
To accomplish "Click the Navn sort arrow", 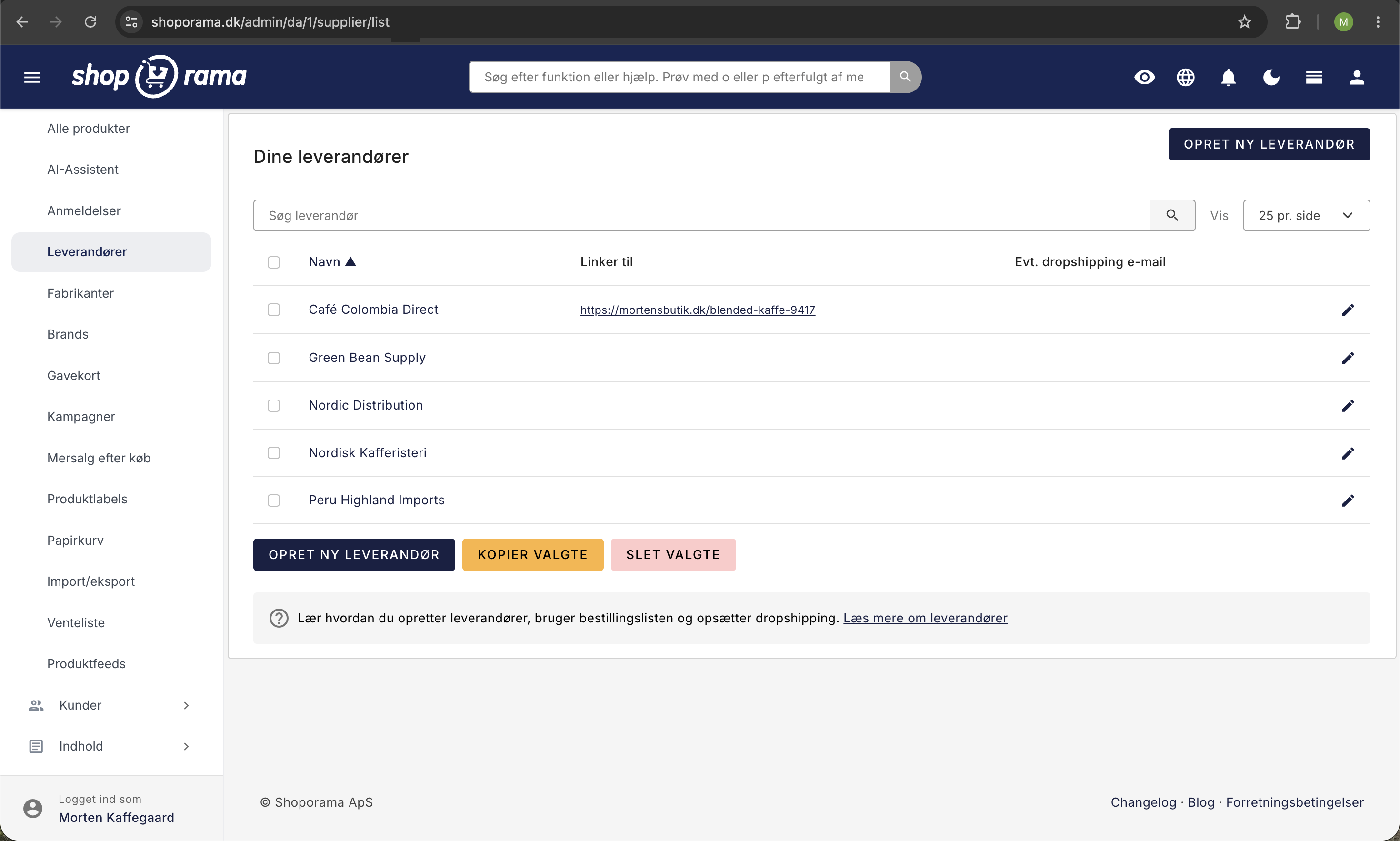I will click(350, 262).
